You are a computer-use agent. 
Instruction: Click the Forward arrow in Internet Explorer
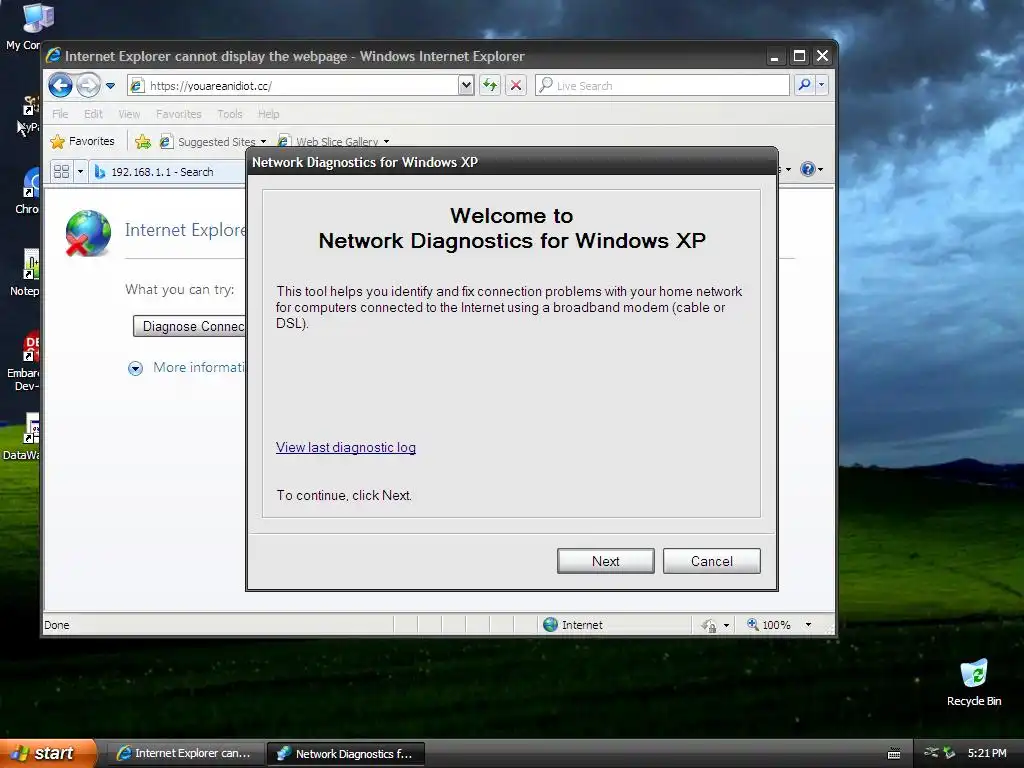[x=88, y=86]
